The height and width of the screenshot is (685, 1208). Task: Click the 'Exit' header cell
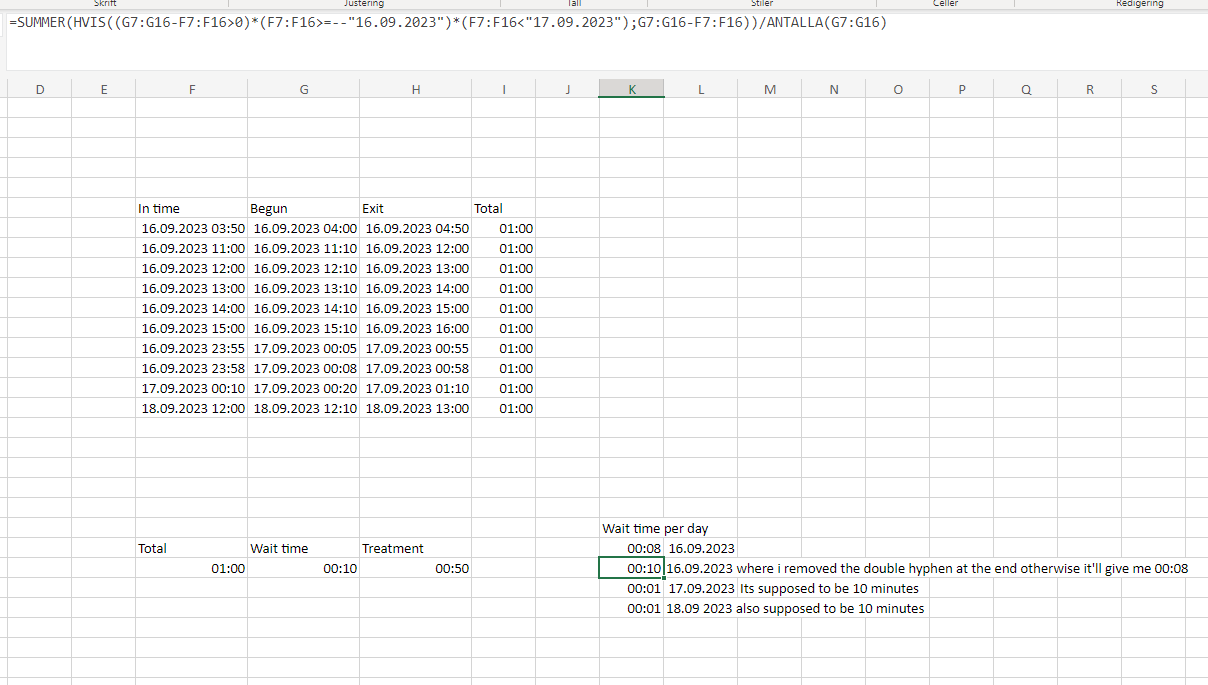[372, 208]
